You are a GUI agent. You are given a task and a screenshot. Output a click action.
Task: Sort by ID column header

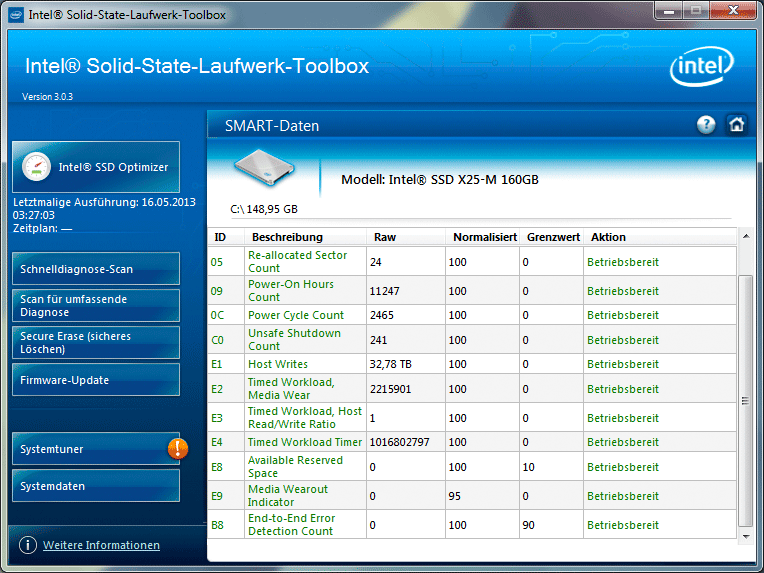pyautogui.click(x=226, y=237)
